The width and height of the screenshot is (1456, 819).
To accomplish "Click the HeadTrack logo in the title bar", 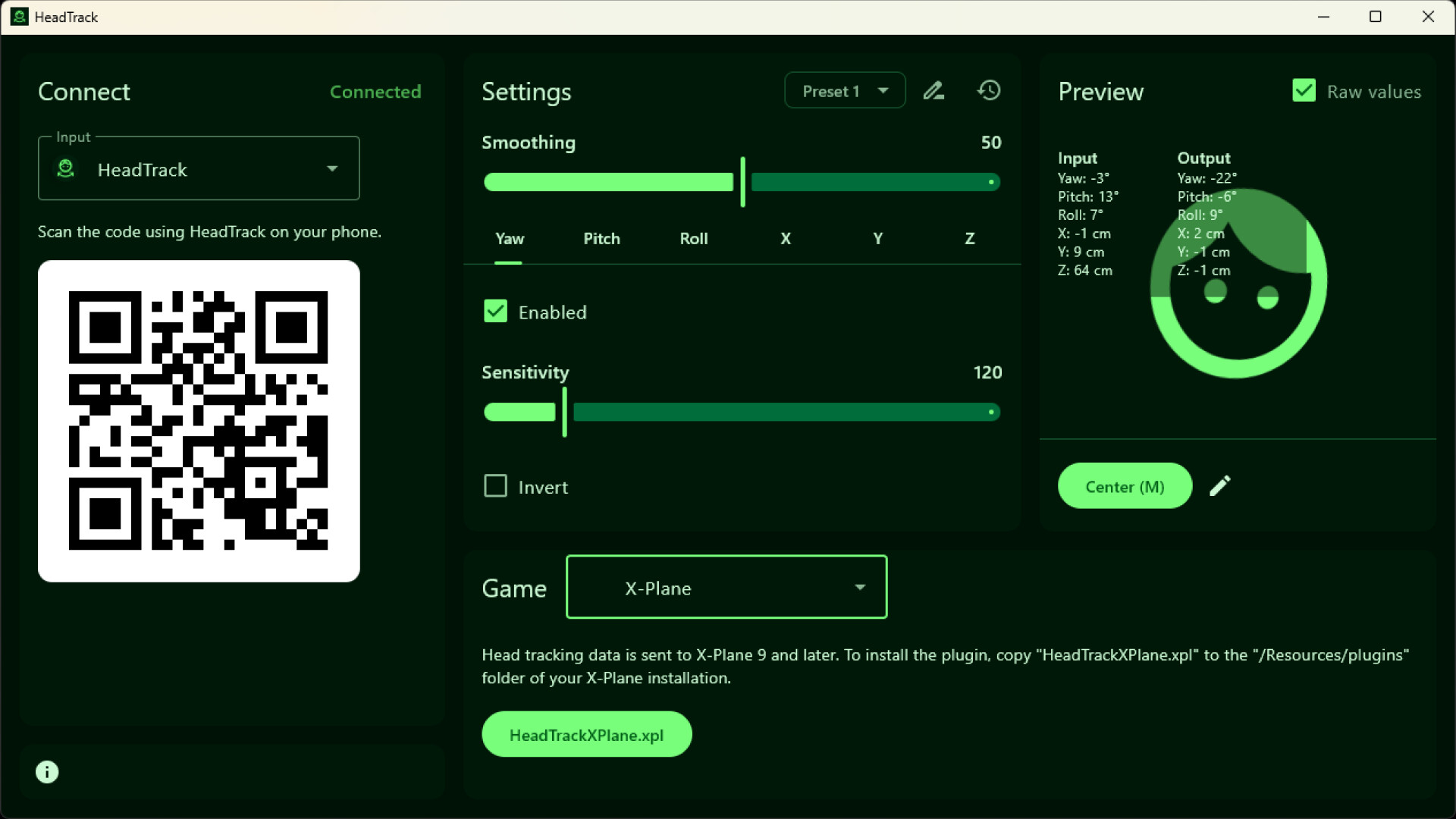I will (x=19, y=16).
